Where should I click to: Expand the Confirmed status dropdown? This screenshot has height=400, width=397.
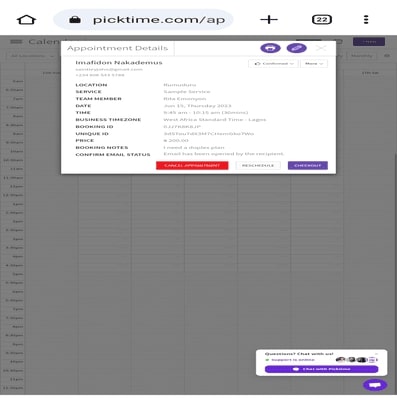point(273,63)
